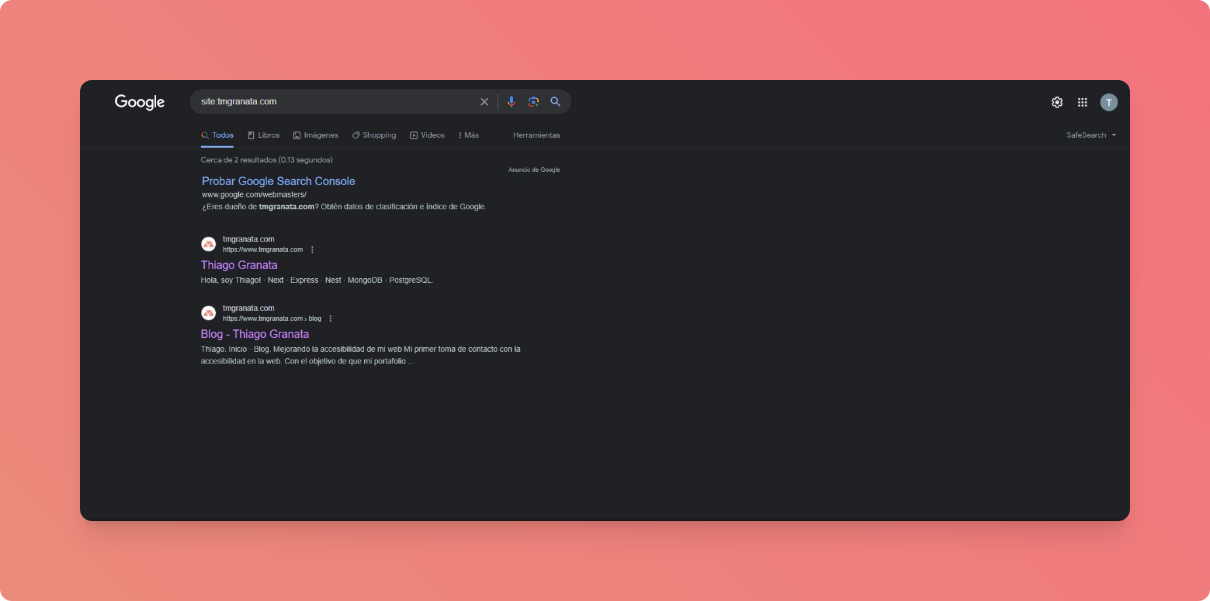Screen dimensions: 1210x601
Task: Click the blog snippet about accesibilidad
Action: tap(360, 355)
